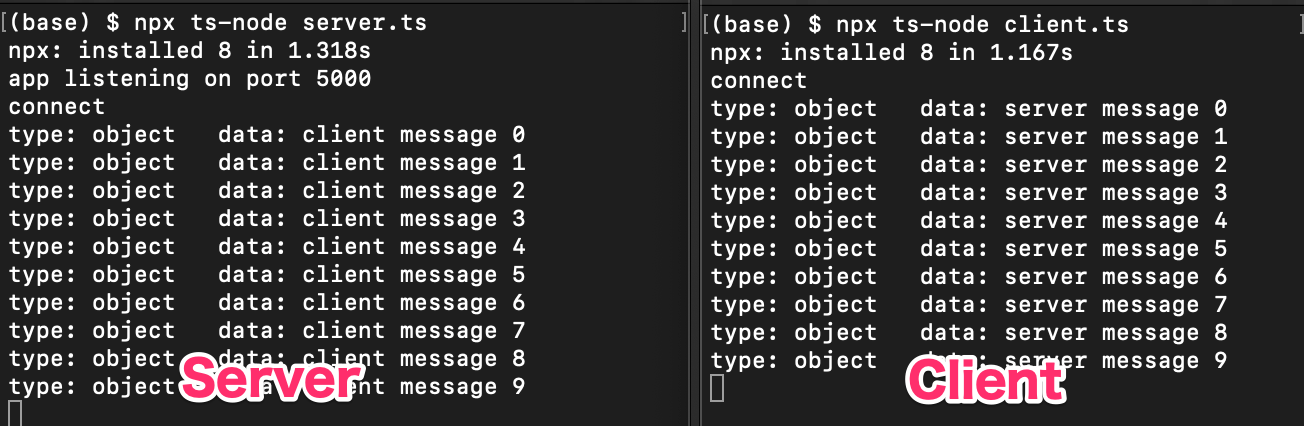The image size is (1304, 426).
Task: Click the 'npx ts-node client.ts' command line
Action: 919,24
